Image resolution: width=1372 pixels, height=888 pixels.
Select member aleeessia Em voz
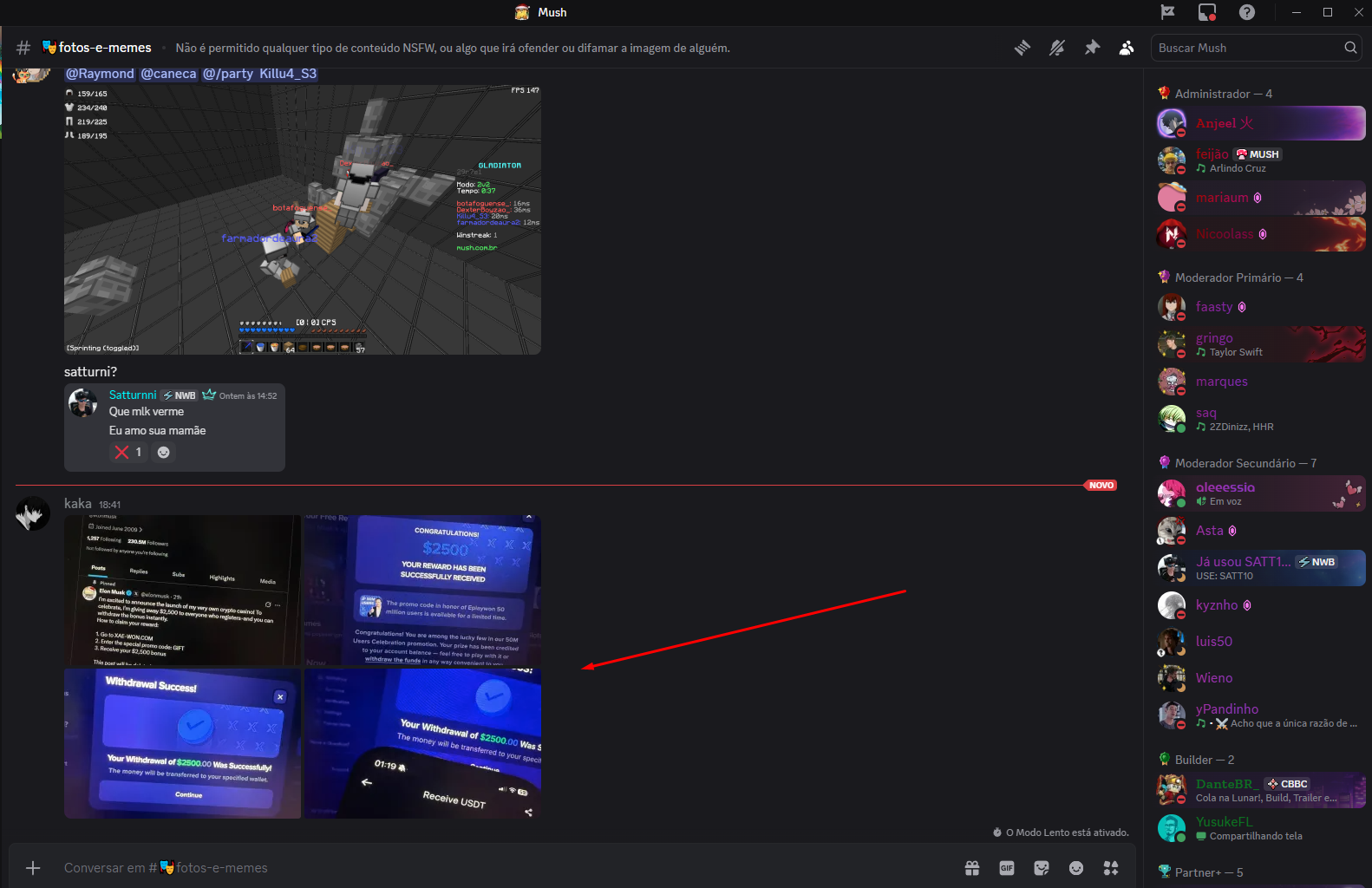pyautogui.click(x=1261, y=493)
